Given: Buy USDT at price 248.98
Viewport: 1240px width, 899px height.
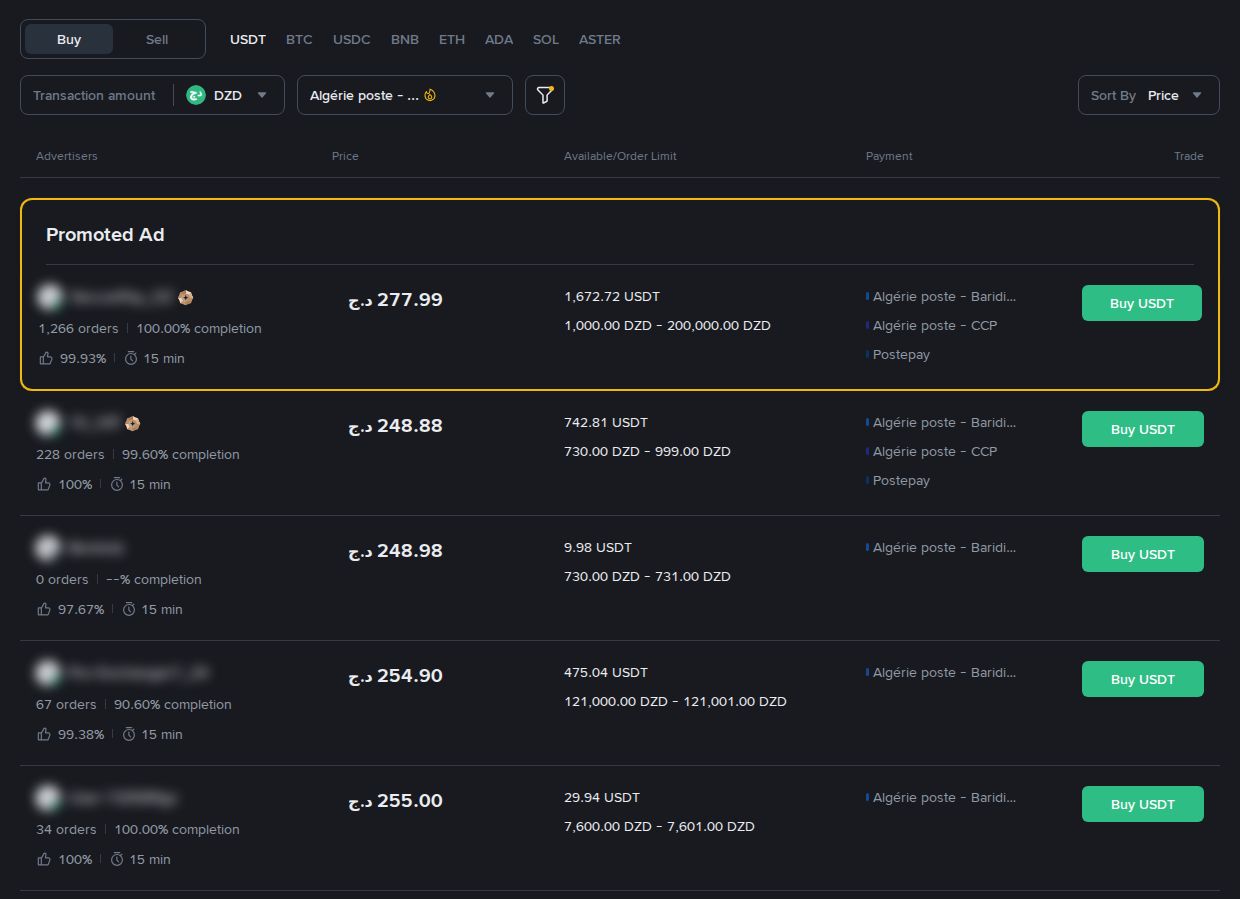Looking at the screenshot, I should 1143,554.
